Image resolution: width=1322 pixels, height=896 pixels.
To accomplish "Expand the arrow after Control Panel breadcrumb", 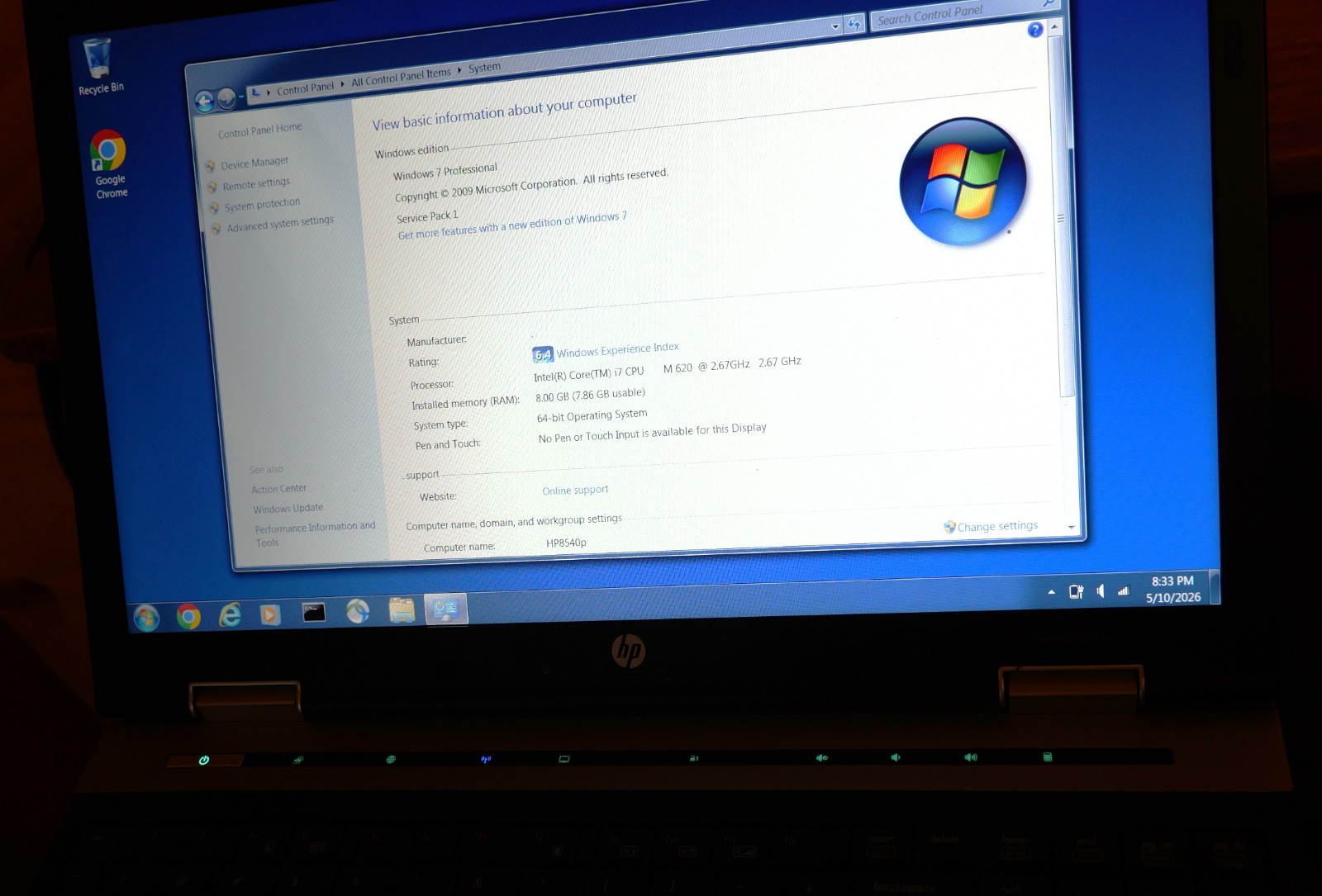I will pyautogui.click(x=342, y=84).
